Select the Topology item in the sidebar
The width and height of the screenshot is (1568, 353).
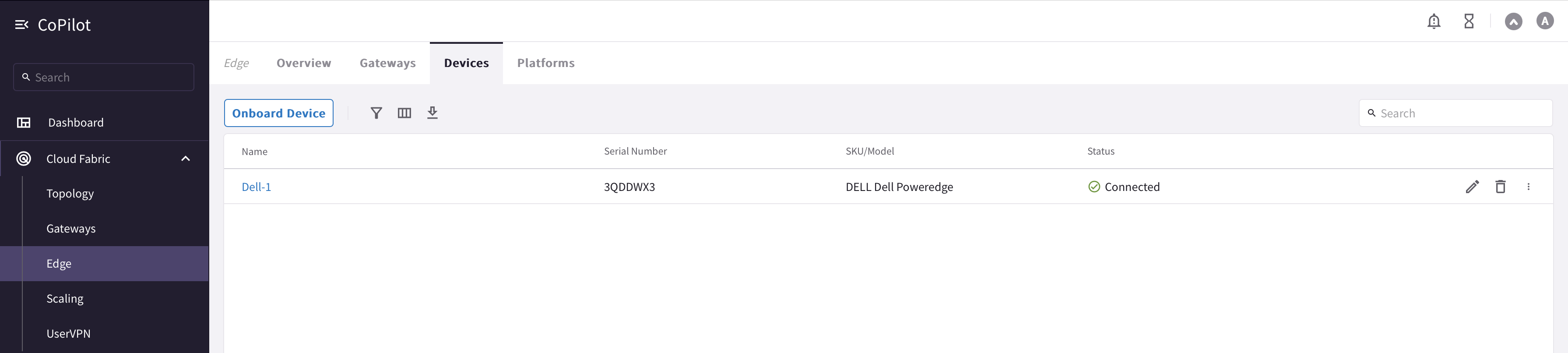click(x=70, y=194)
